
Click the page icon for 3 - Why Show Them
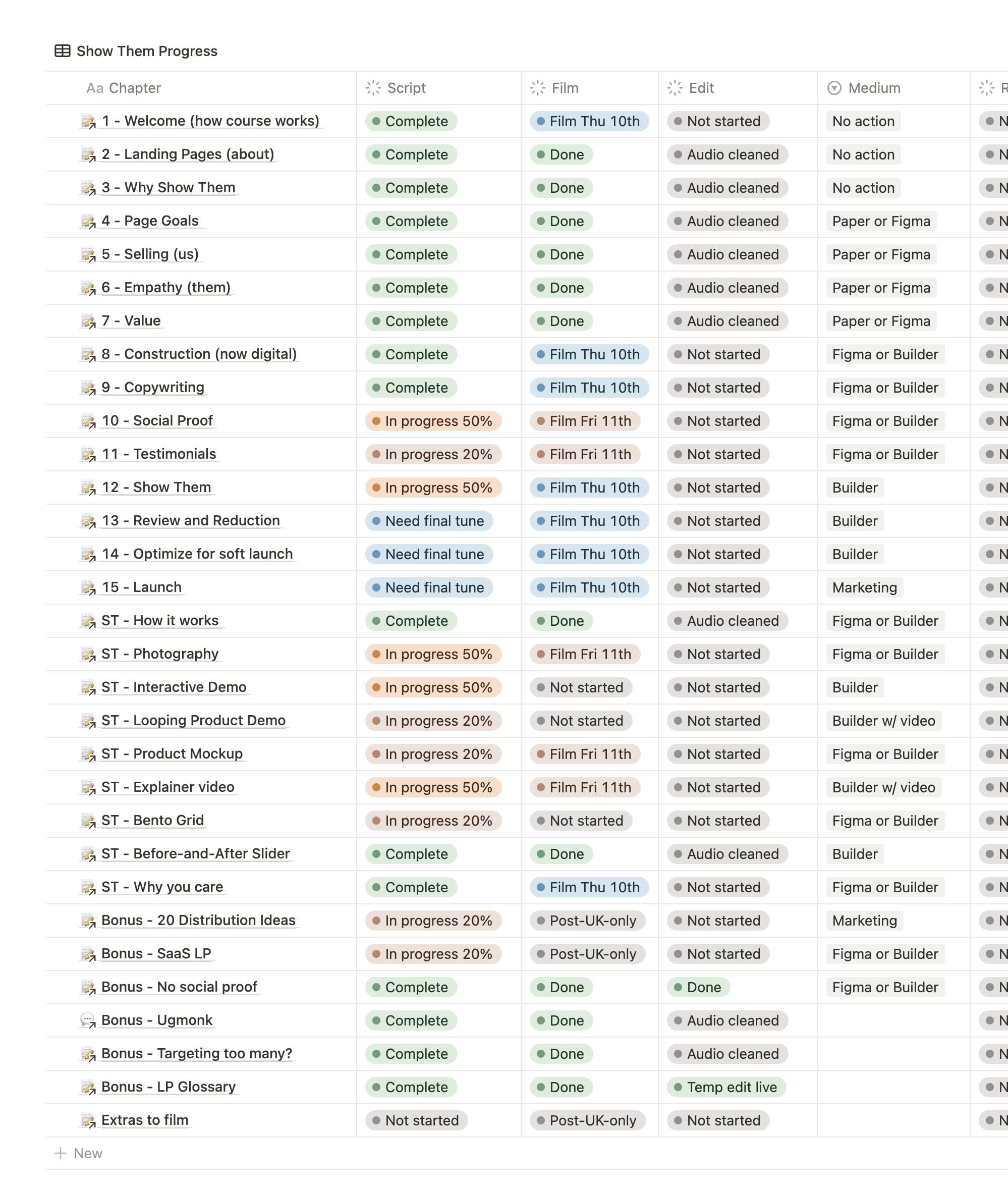pyautogui.click(x=88, y=188)
